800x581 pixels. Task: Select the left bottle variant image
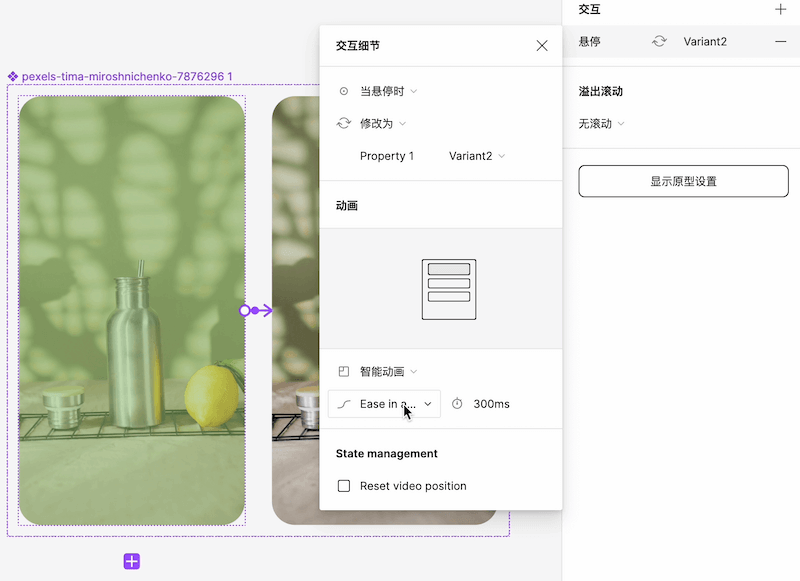click(x=131, y=310)
